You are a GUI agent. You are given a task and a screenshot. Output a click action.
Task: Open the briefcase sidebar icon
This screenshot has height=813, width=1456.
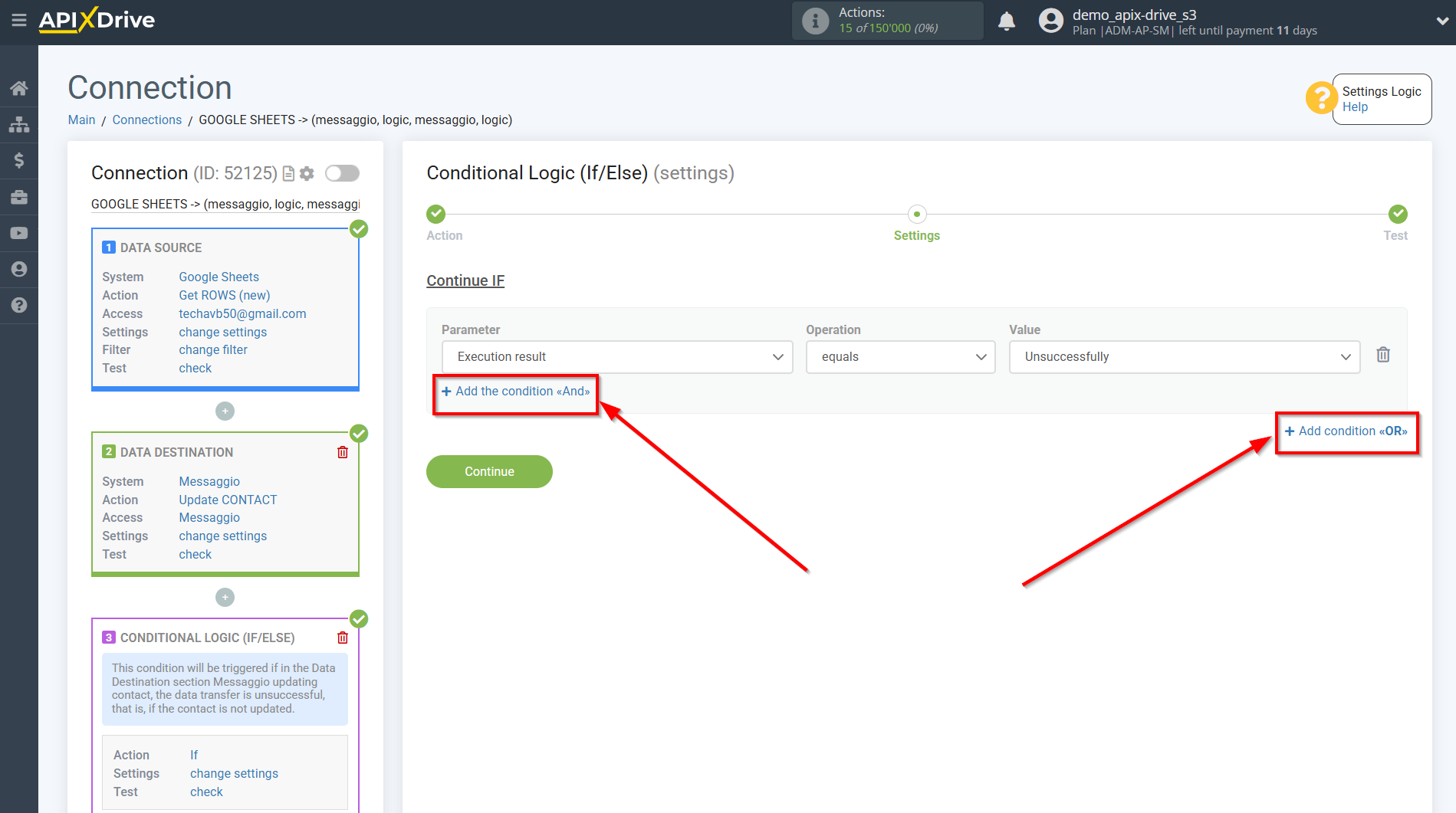click(19, 197)
